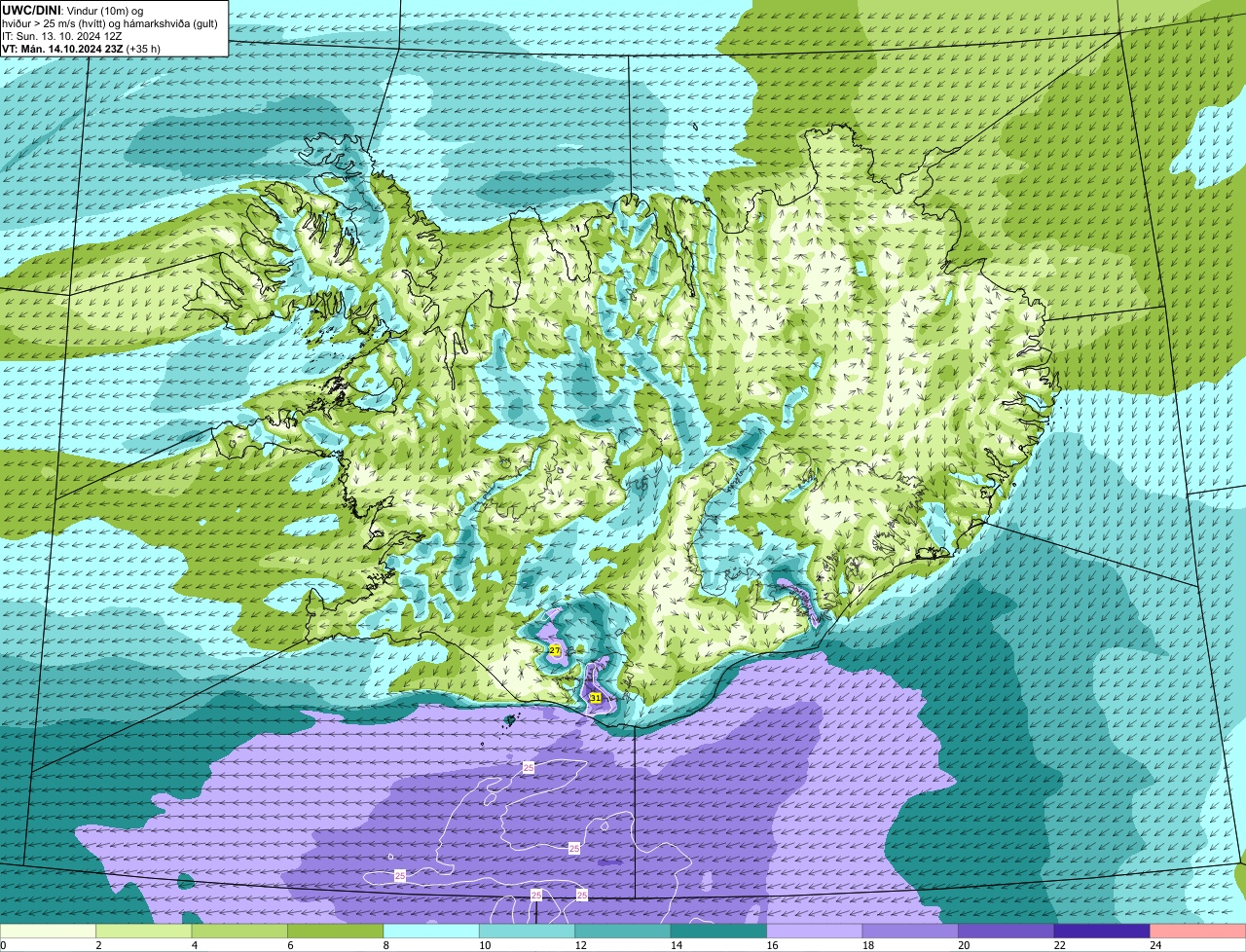Viewport: 1246px width, 952px height.
Task: Select the 4–6 m/s green legend swatch
Action: pyautogui.click(x=239, y=932)
